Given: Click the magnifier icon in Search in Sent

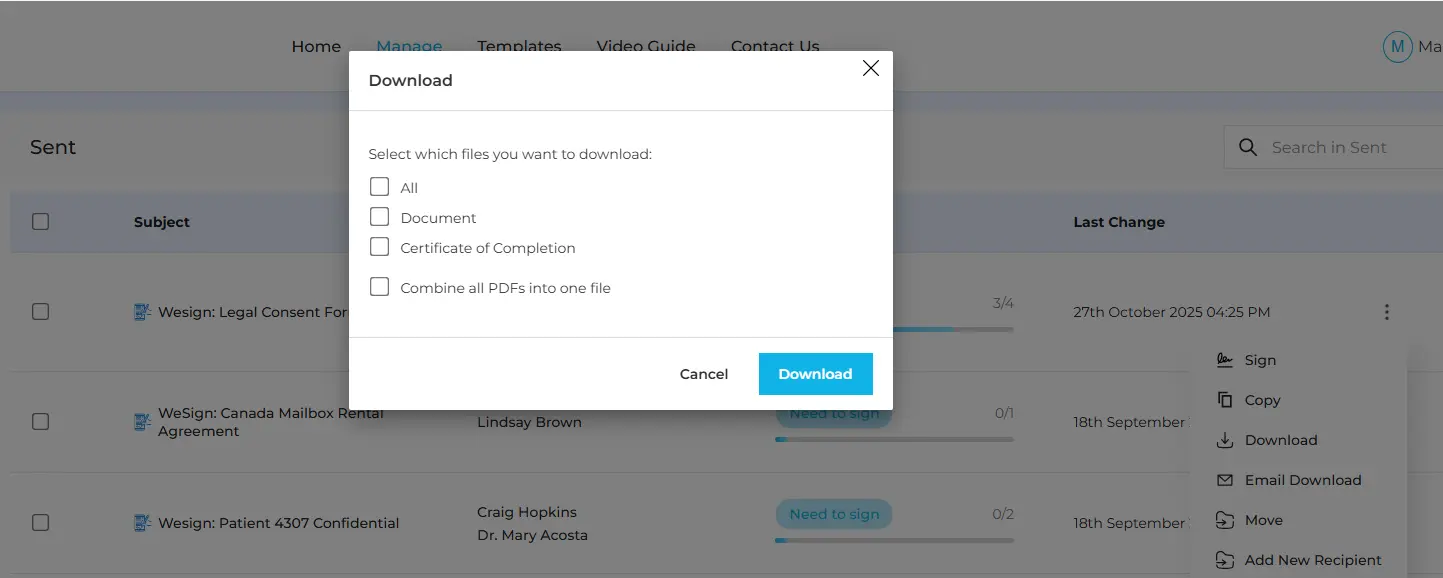Looking at the screenshot, I should (x=1247, y=147).
